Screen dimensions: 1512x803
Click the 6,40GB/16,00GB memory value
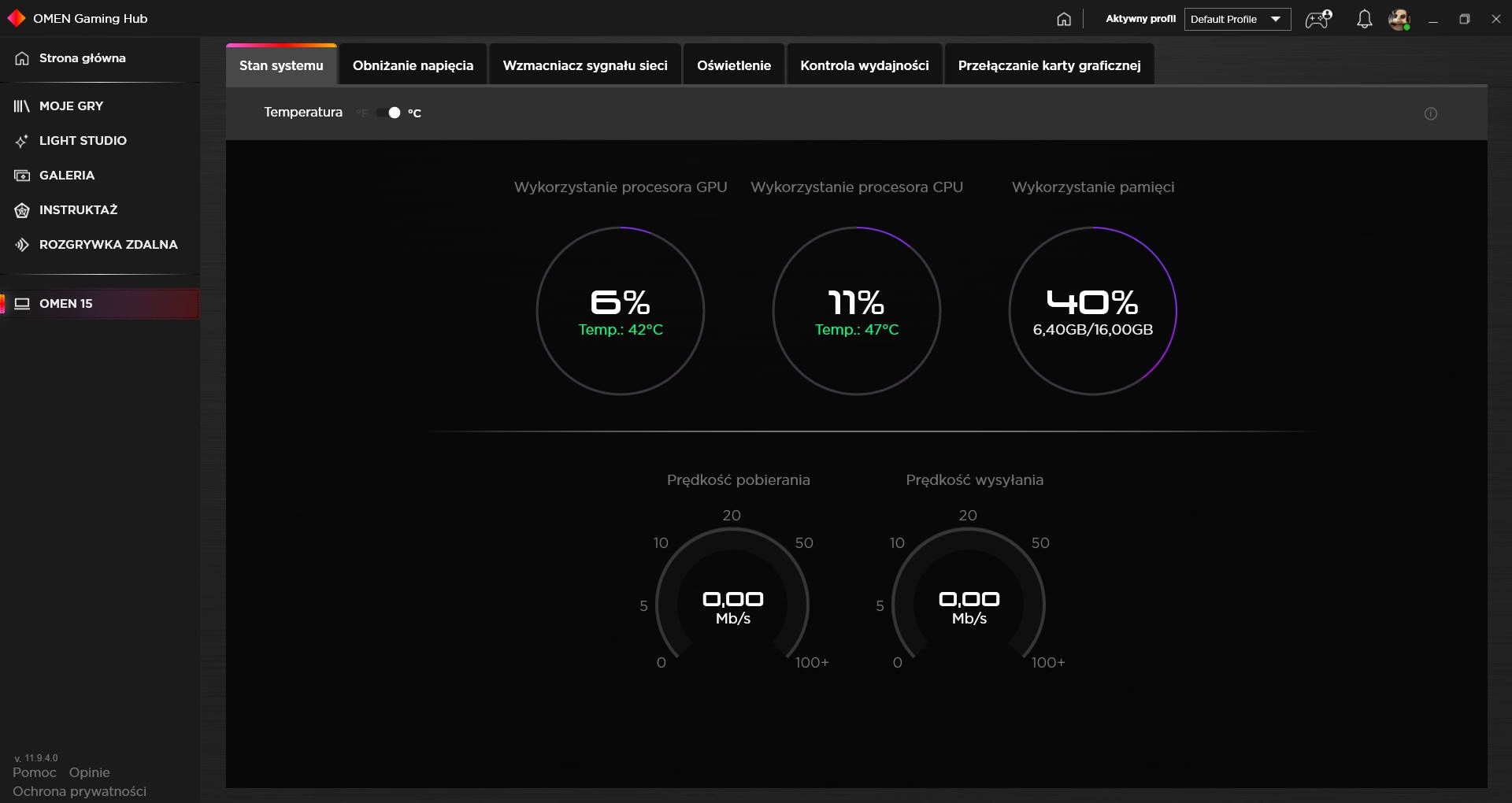click(x=1093, y=330)
